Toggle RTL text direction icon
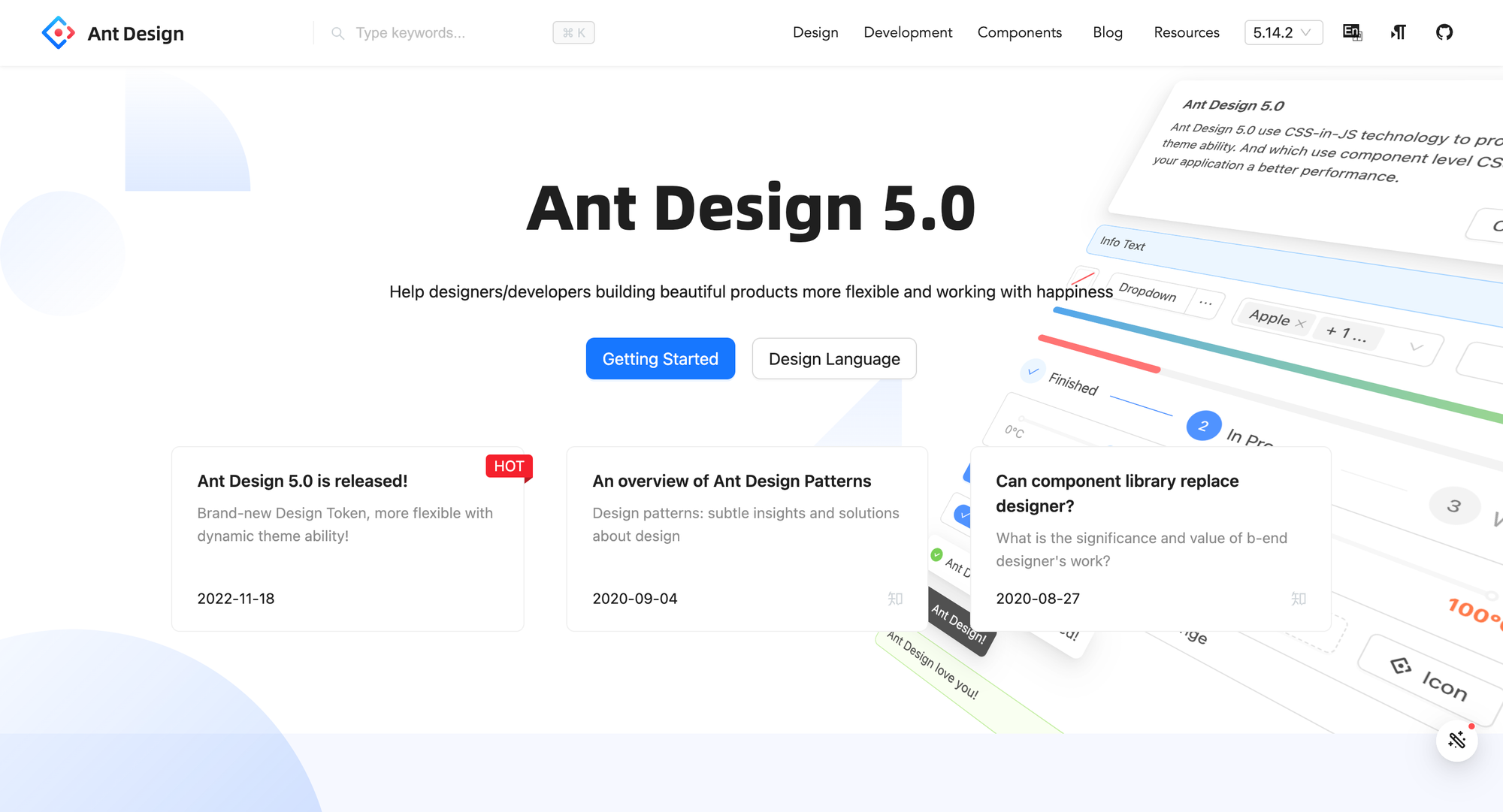 (x=1398, y=32)
